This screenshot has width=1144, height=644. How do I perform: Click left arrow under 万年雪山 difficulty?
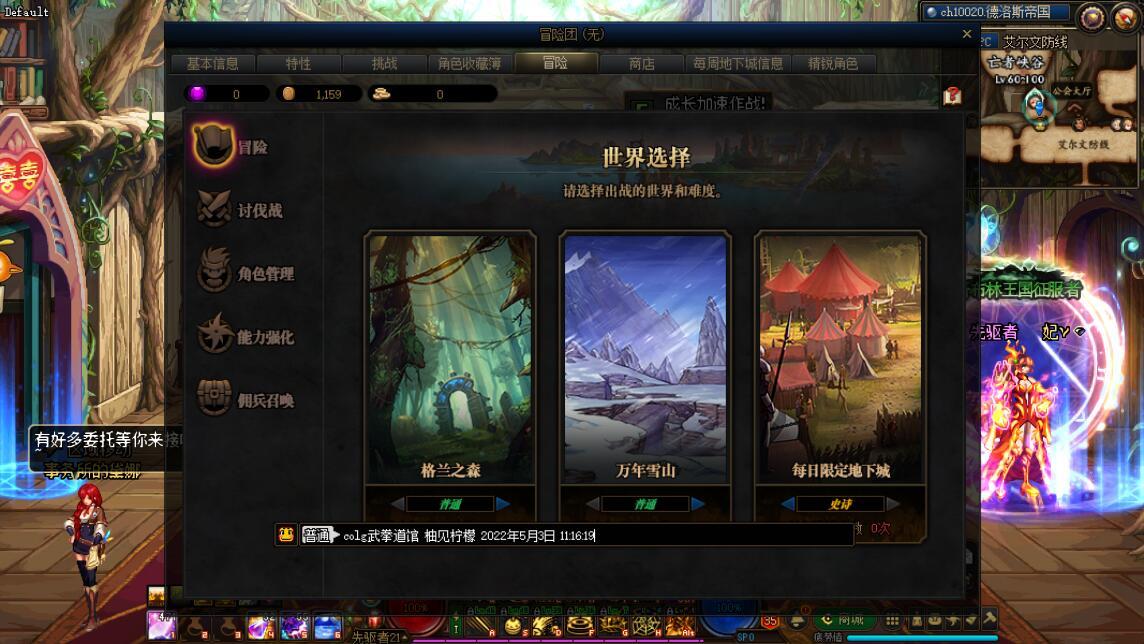click(x=592, y=503)
